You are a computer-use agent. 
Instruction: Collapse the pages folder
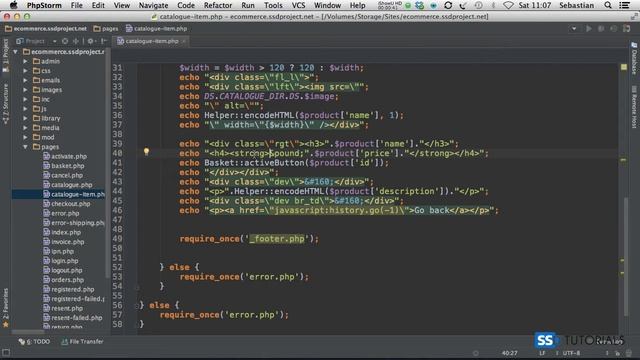tap(25, 147)
